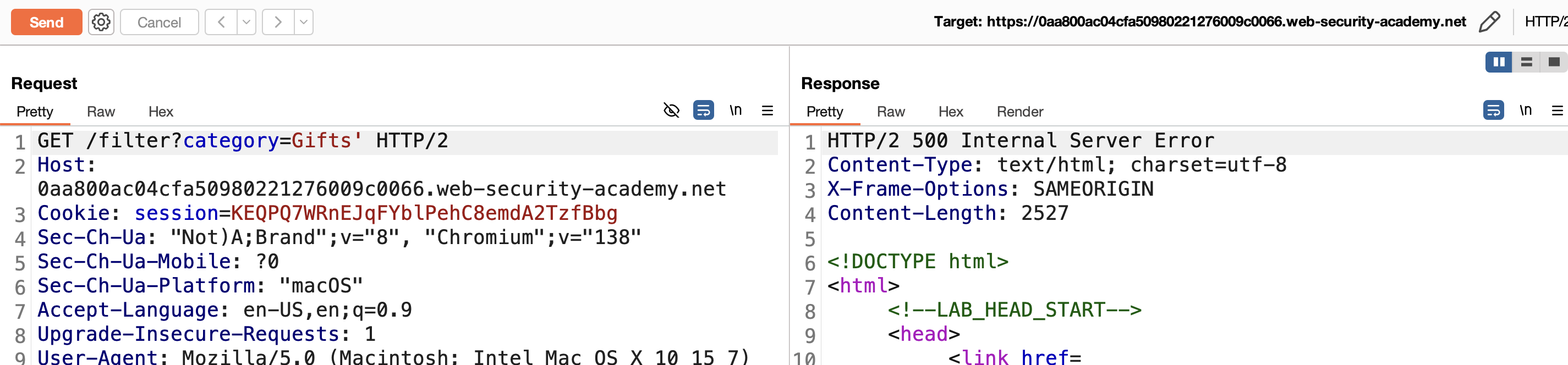Toggle response non-printable chars \n button
This screenshot has height=365, width=1568.
(1526, 110)
